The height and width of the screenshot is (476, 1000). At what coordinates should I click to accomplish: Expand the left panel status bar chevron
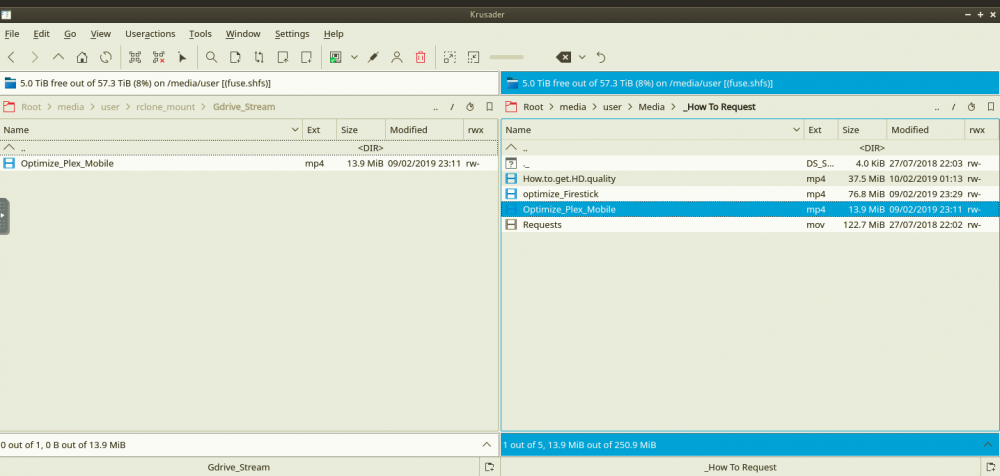(487, 445)
